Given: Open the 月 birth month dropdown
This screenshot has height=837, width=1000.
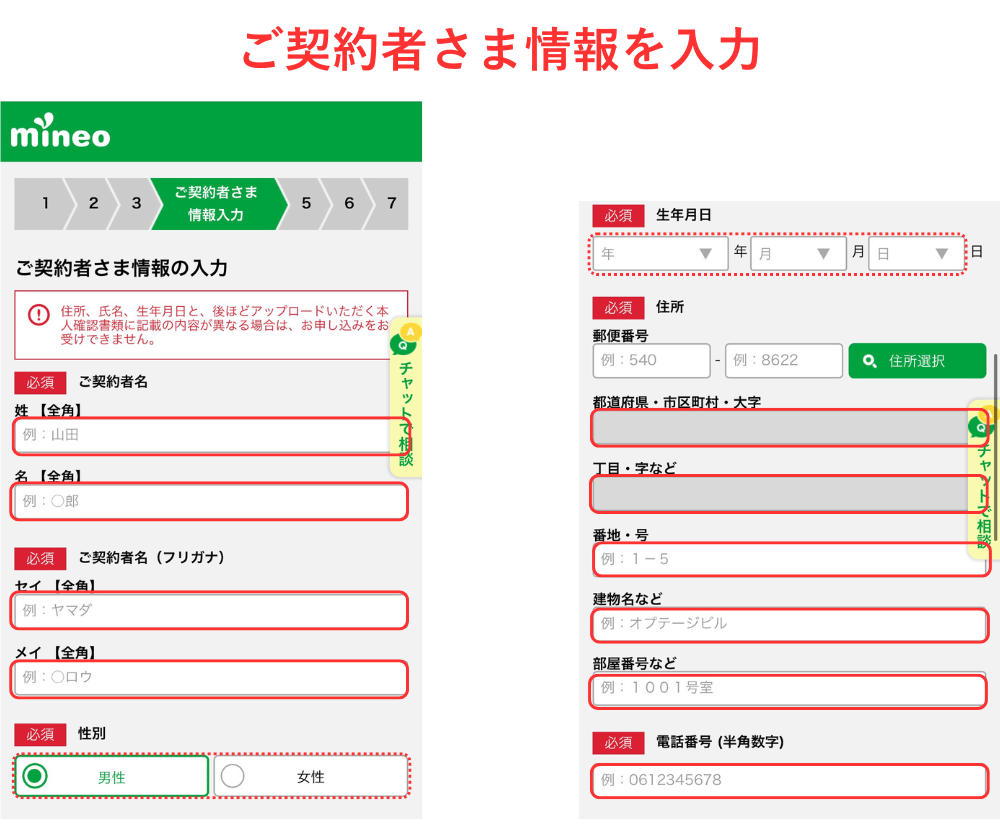Looking at the screenshot, I should [798, 253].
